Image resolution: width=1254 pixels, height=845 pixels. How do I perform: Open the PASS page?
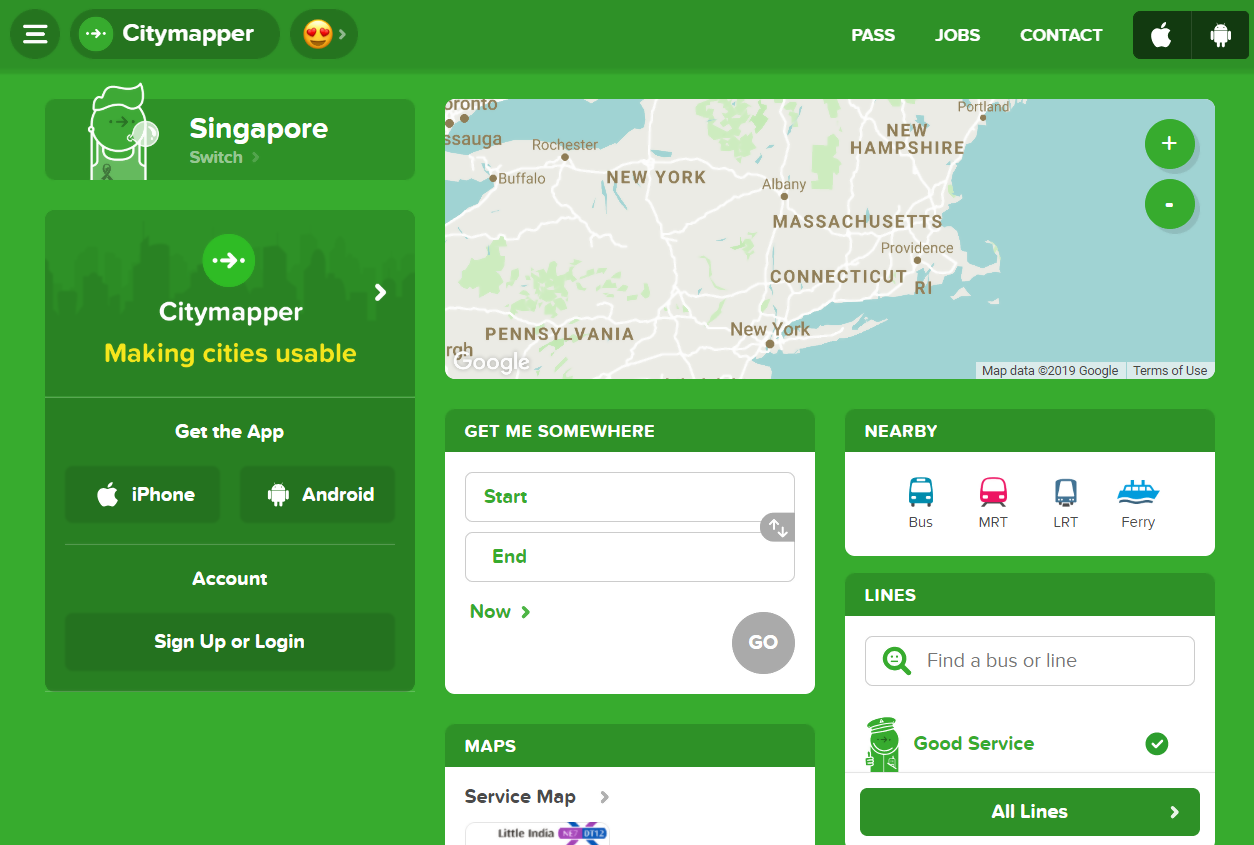point(873,35)
